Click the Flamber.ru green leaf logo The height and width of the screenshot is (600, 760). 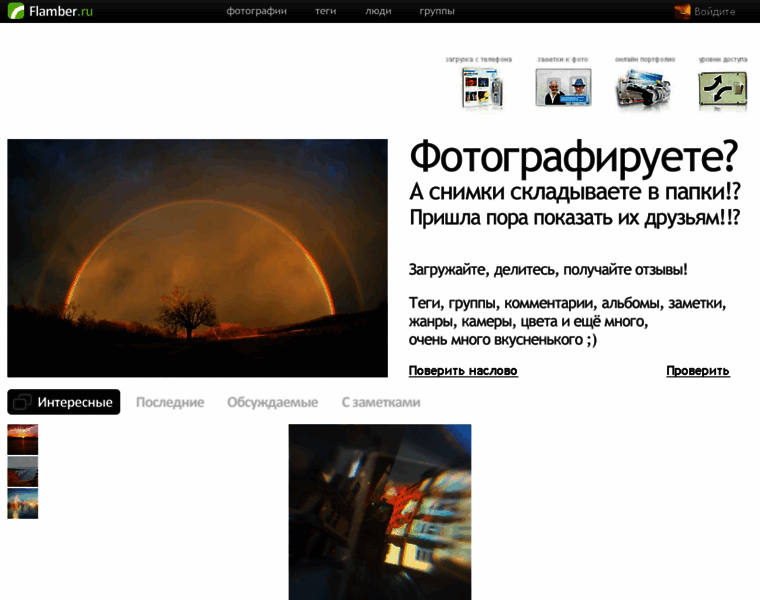click(16, 11)
